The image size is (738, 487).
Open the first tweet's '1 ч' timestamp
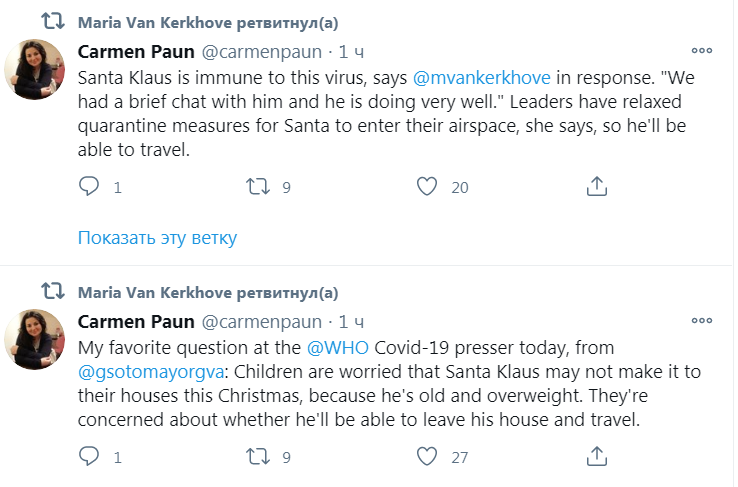[352, 51]
